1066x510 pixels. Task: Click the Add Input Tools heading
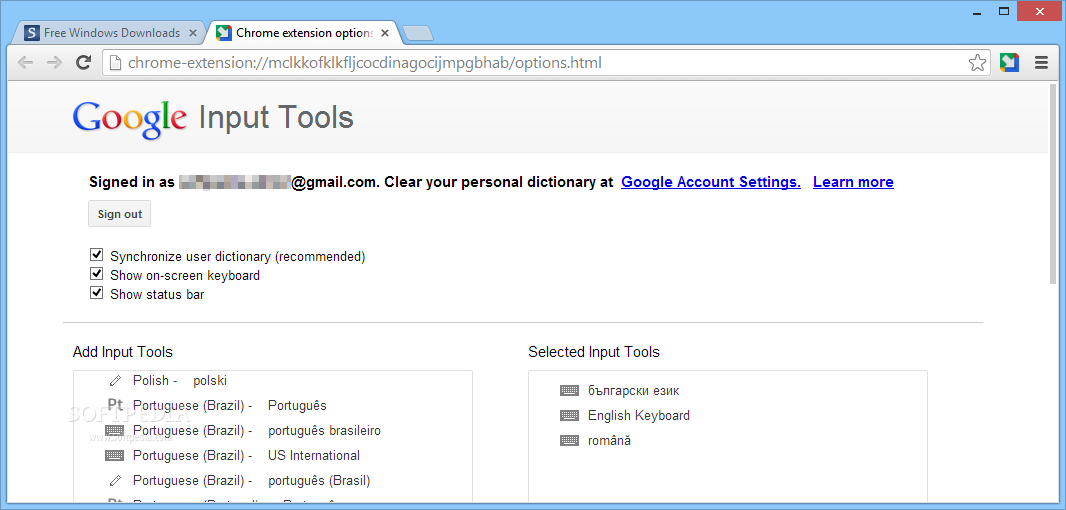click(122, 352)
